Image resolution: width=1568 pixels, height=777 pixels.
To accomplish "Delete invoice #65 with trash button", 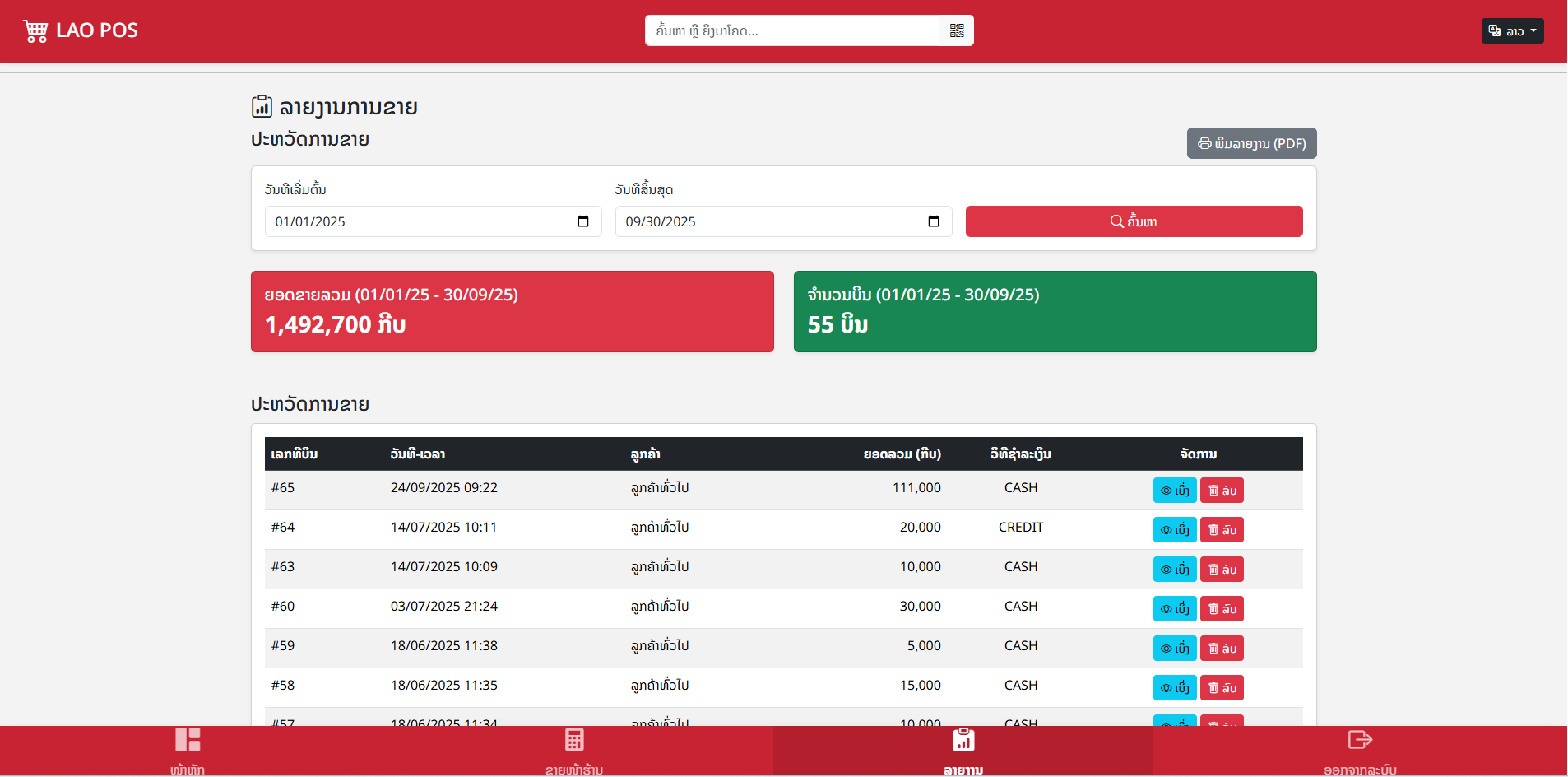I will point(1222,491).
